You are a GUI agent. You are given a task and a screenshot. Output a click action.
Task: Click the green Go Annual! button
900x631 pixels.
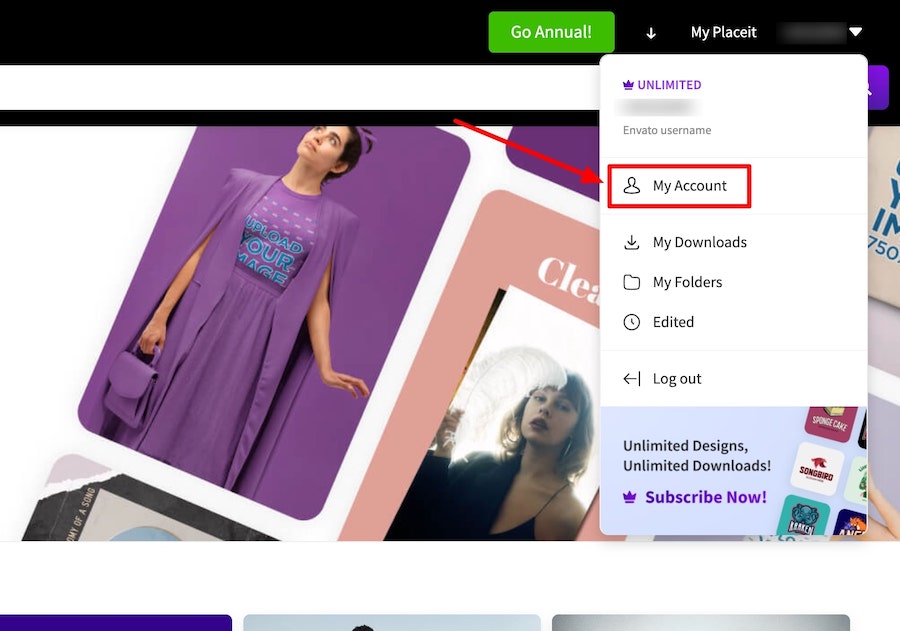click(x=551, y=32)
